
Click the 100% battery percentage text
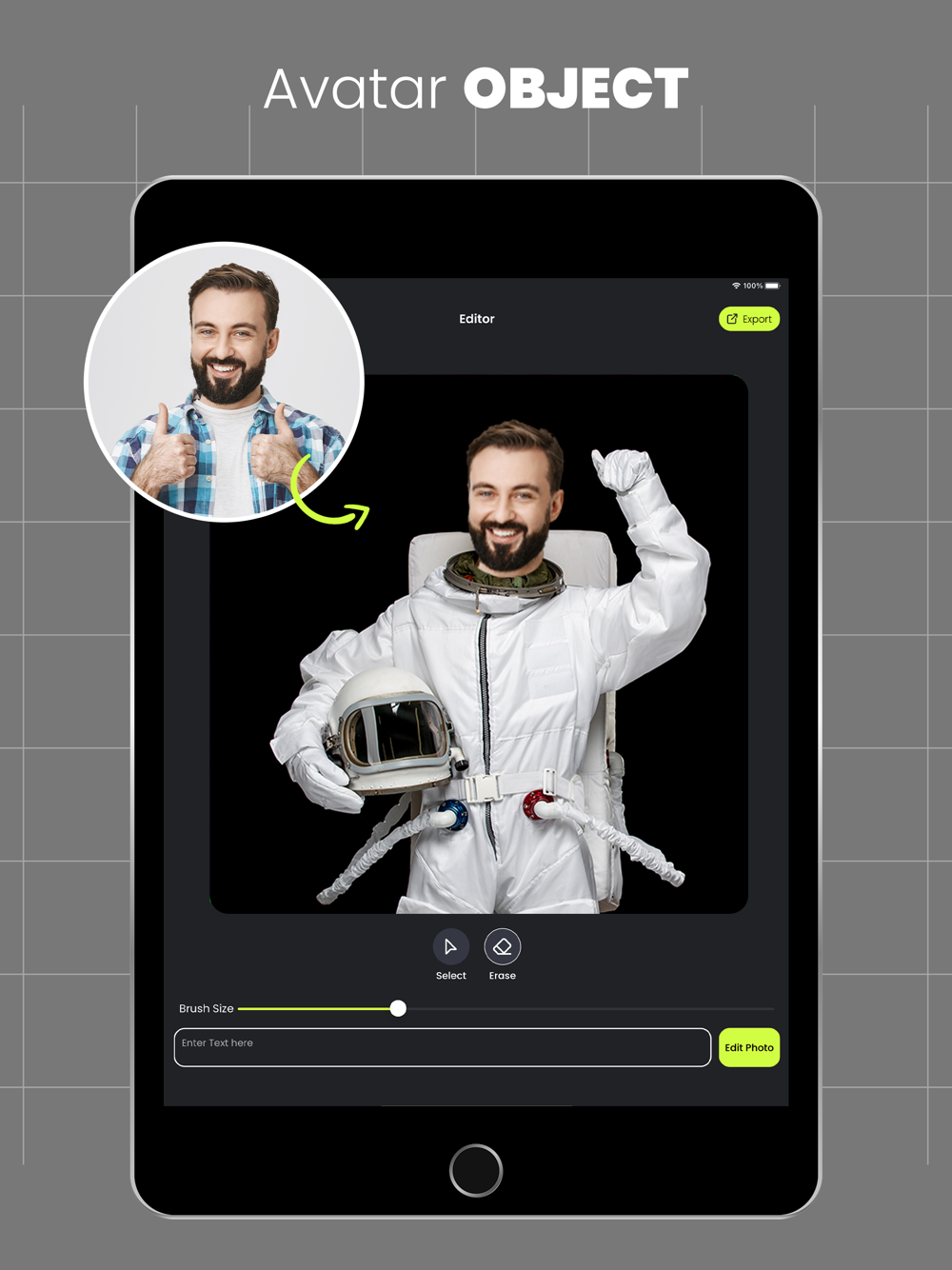pyautogui.click(x=753, y=286)
